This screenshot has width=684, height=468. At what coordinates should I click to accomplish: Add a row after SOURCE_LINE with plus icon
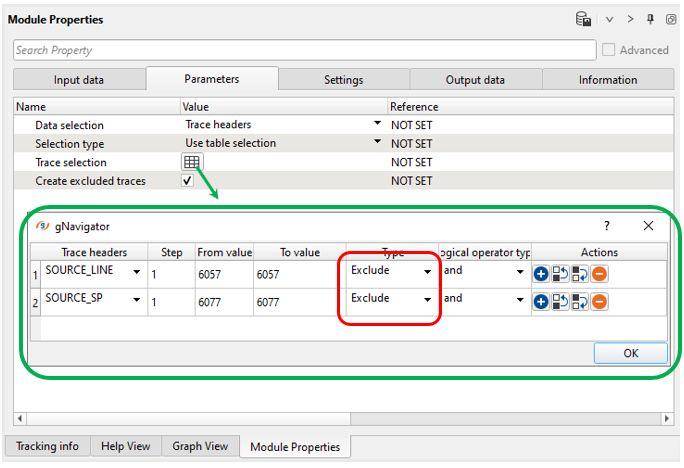[x=541, y=272]
